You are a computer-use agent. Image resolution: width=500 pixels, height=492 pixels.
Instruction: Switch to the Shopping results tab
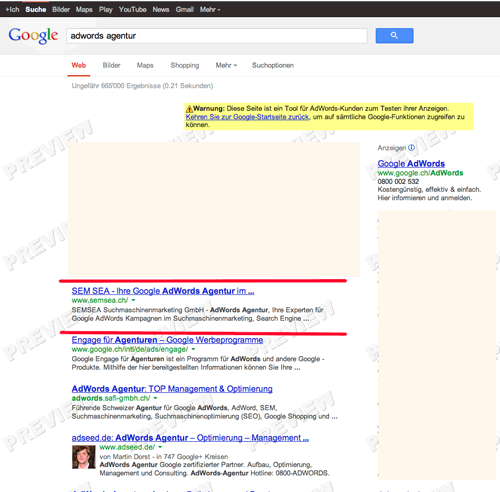(x=185, y=65)
